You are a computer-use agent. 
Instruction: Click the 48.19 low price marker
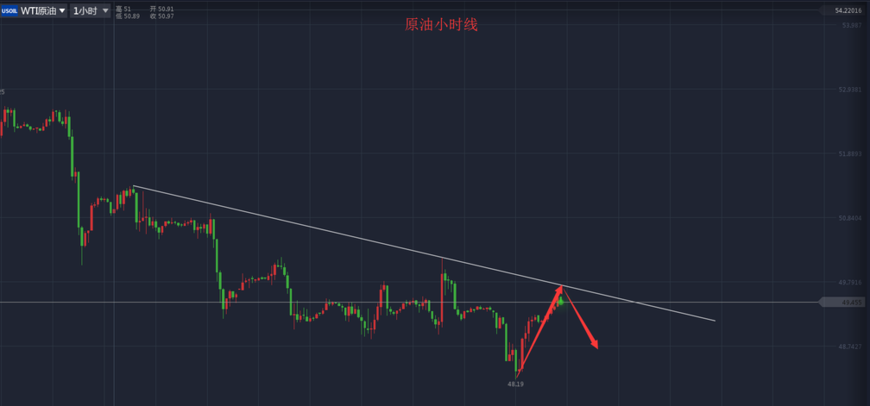[514, 383]
